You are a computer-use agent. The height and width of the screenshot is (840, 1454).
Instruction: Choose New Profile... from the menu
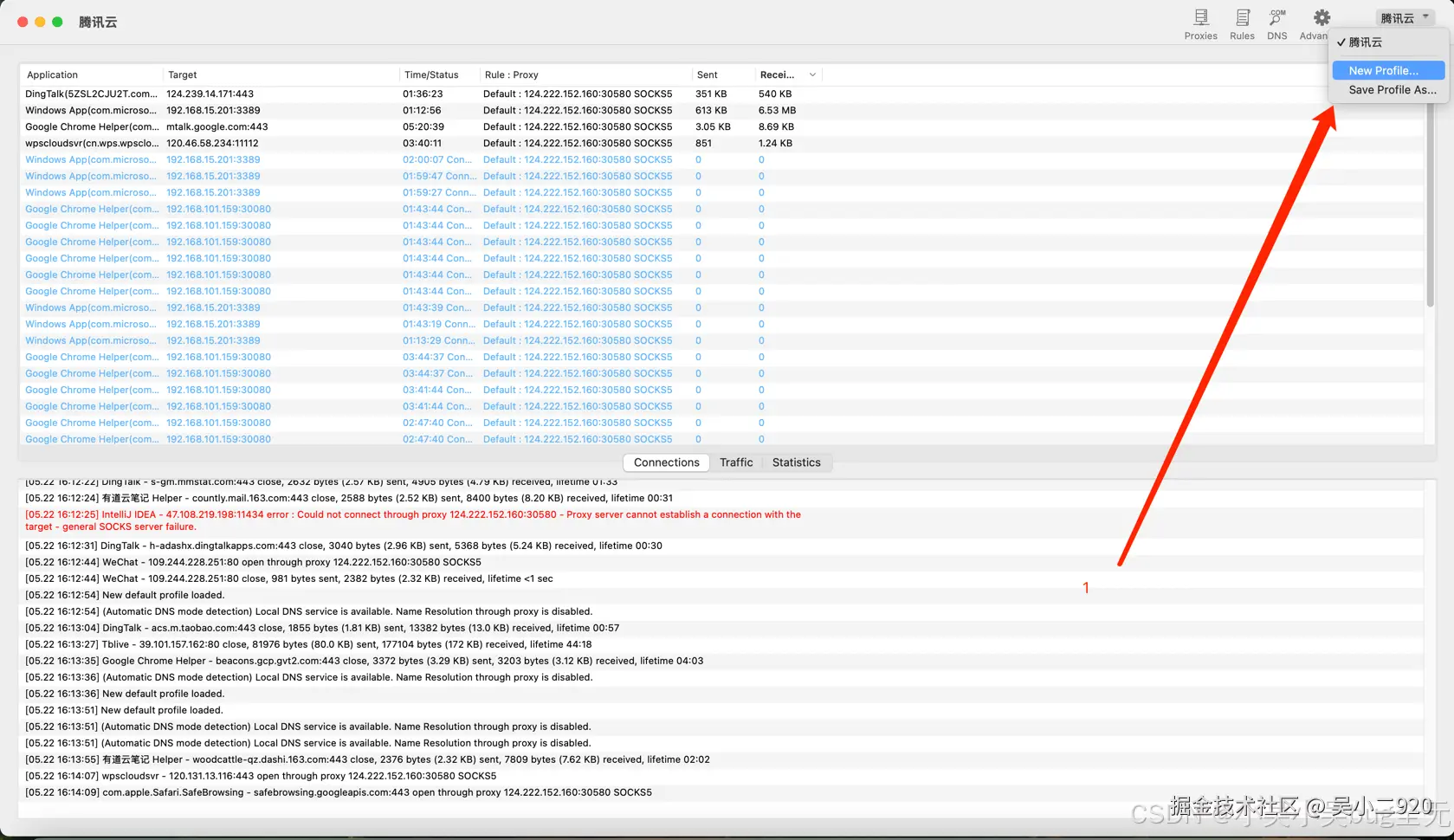click(x=1388, y=70)
